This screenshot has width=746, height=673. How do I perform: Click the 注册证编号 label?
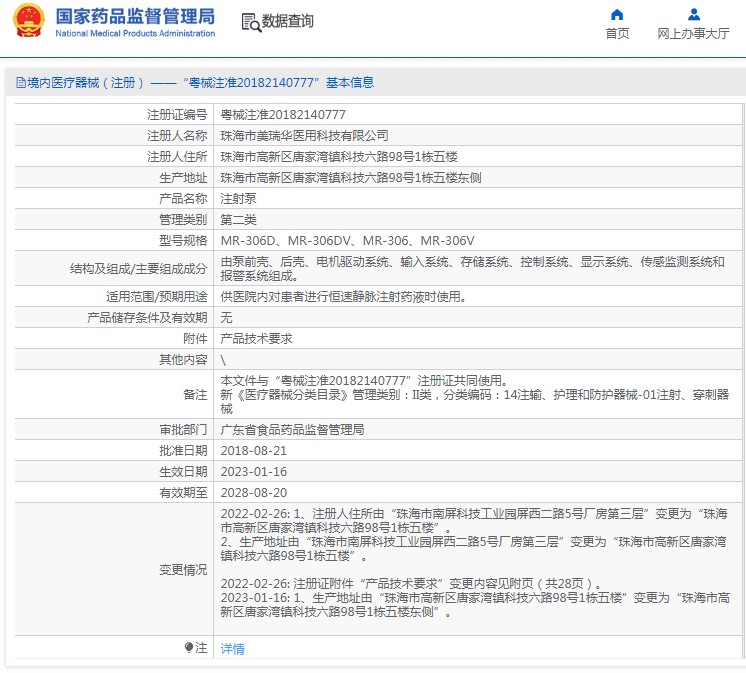[x=177, y=115]
